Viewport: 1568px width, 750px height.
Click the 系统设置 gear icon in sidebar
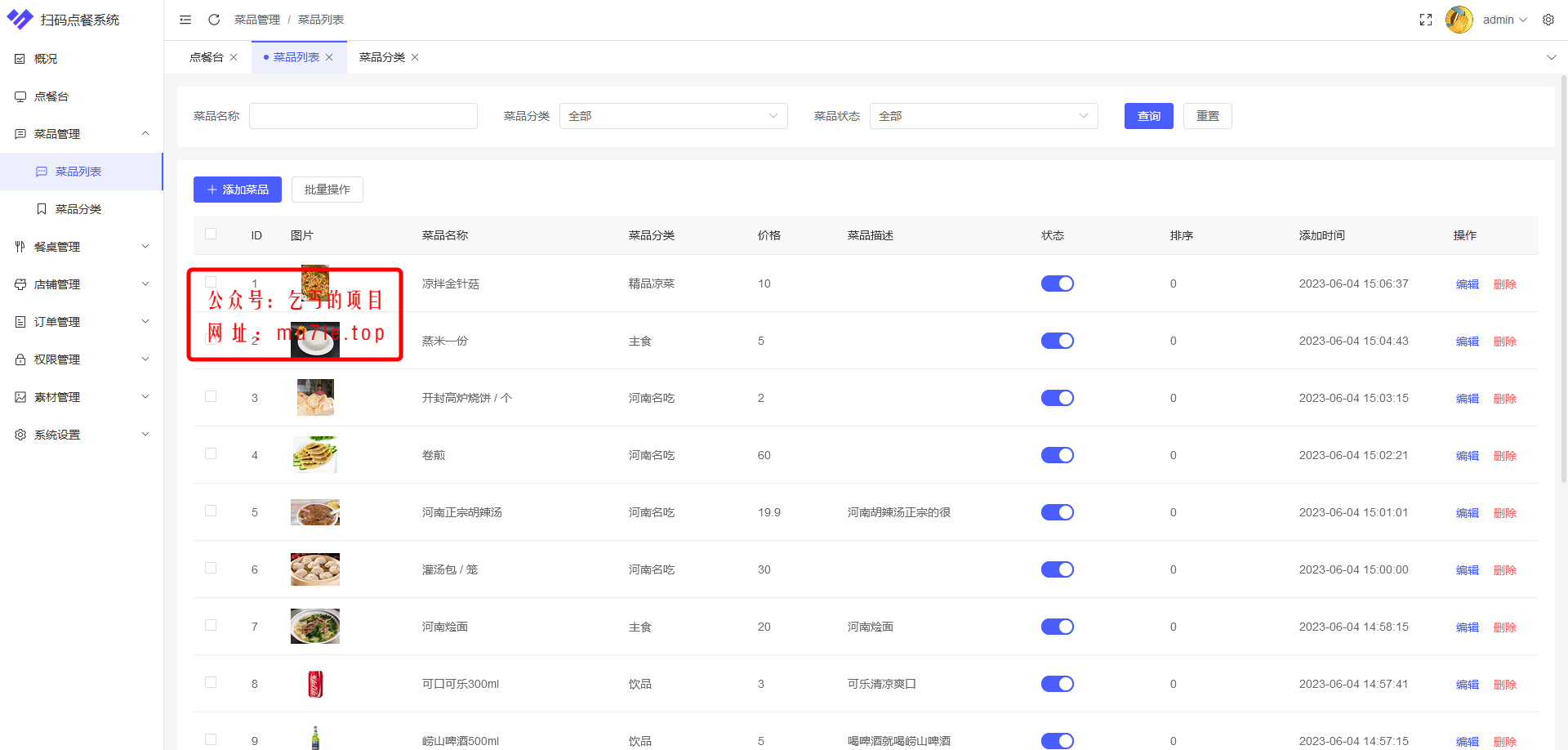(x=20, y=435)
